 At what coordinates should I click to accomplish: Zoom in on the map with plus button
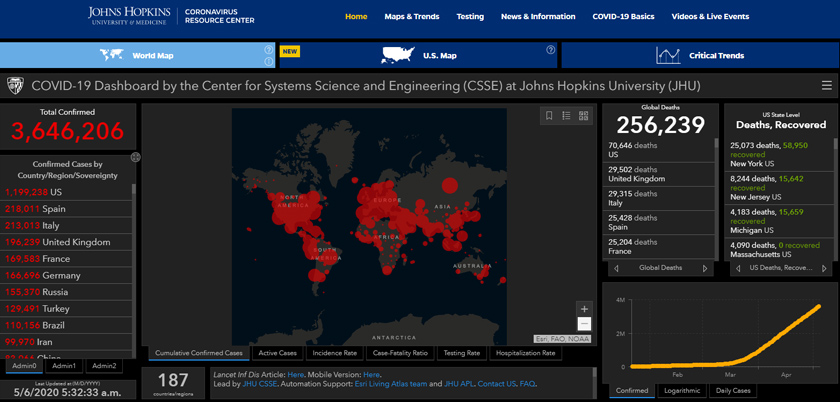584,308
